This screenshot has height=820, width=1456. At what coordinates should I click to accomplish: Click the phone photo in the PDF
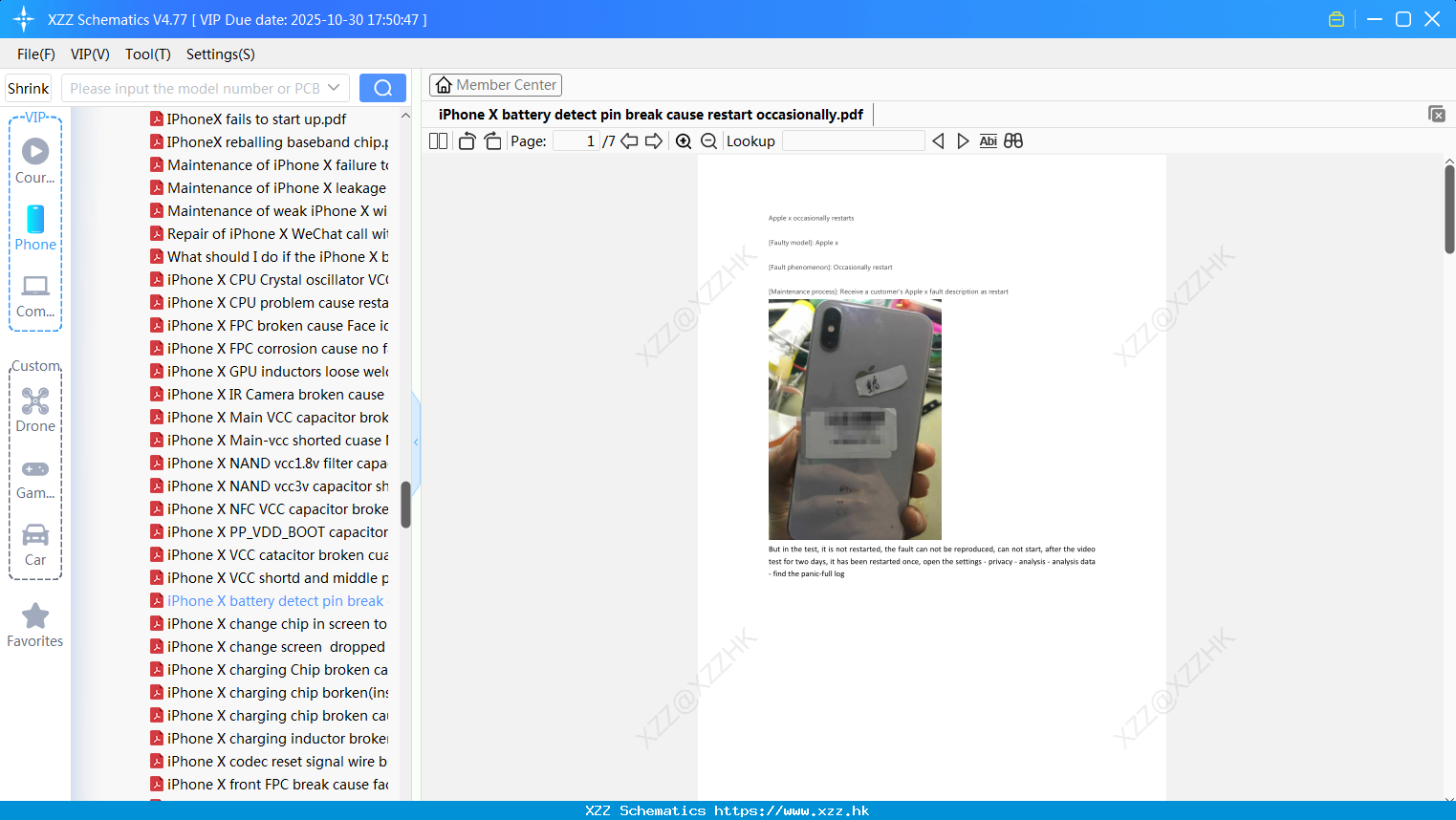point(855,420)
